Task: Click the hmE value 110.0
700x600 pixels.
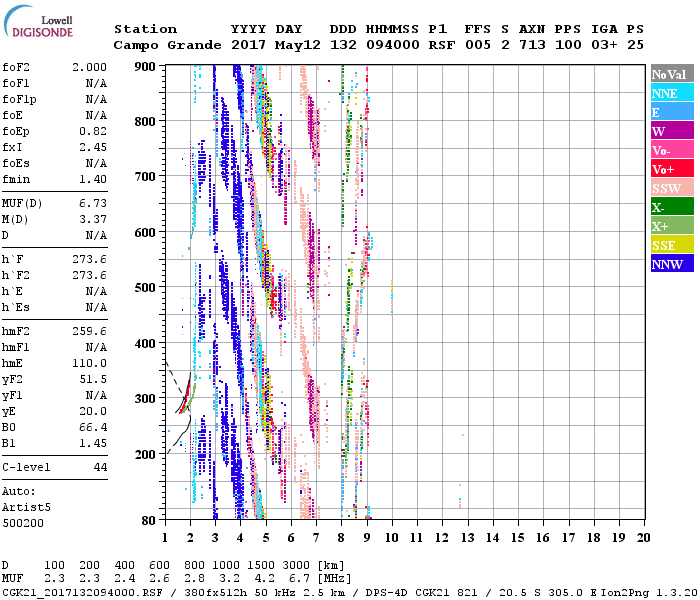Action: click(89, 363)
